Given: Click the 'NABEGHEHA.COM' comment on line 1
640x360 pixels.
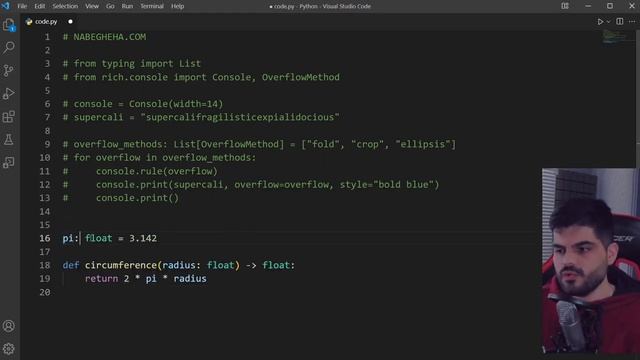Looking at the screenshot, I should point(109,37).
